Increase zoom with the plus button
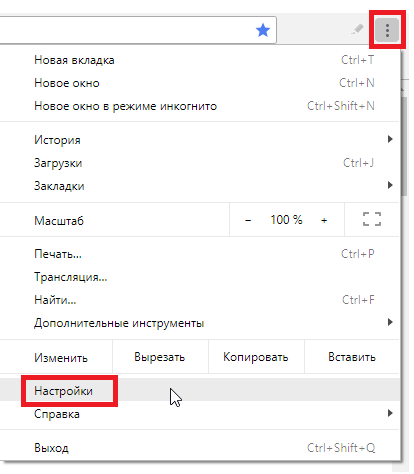 [x=324, y=220]
